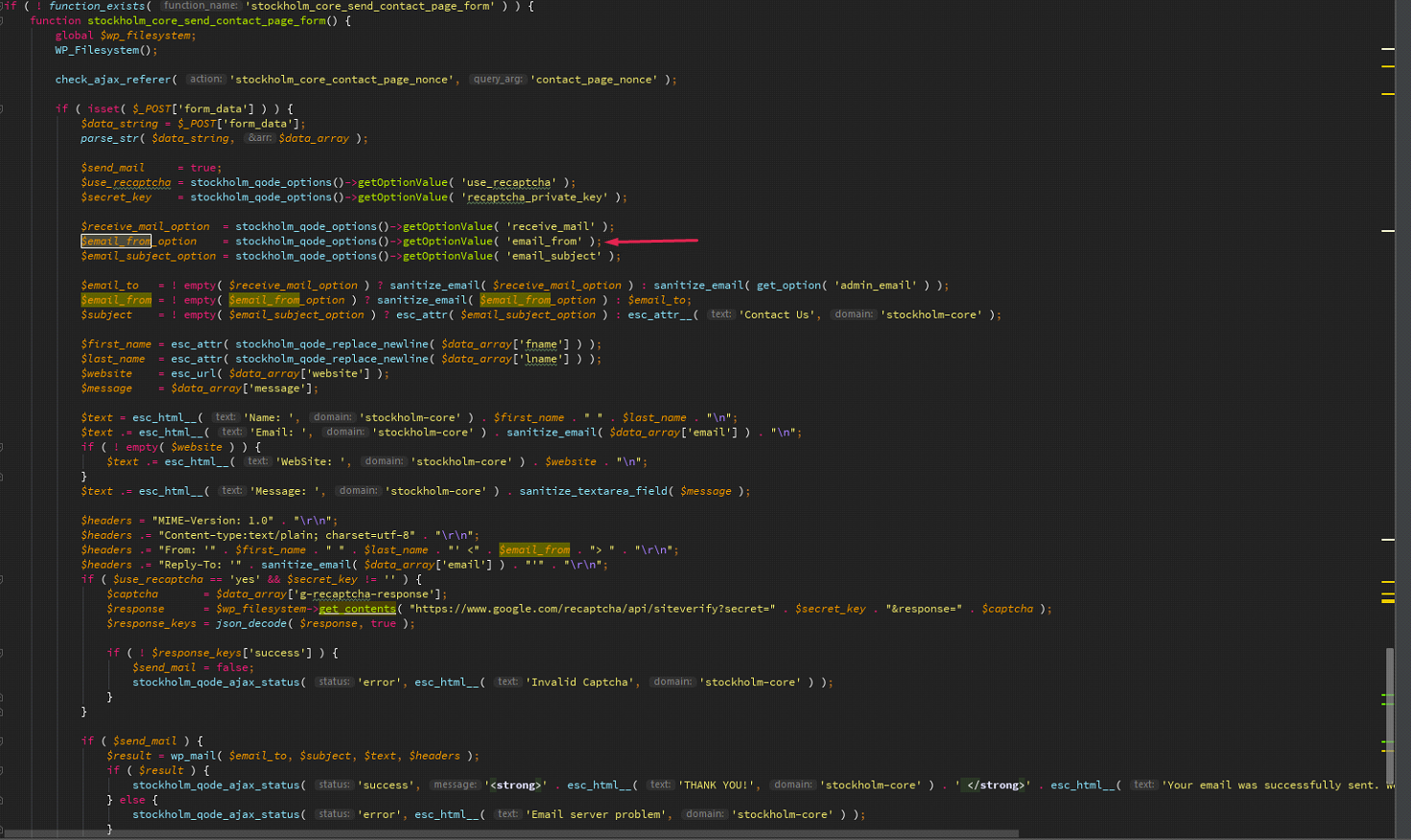Click check_ajax_referer function call

coord(112,80)
